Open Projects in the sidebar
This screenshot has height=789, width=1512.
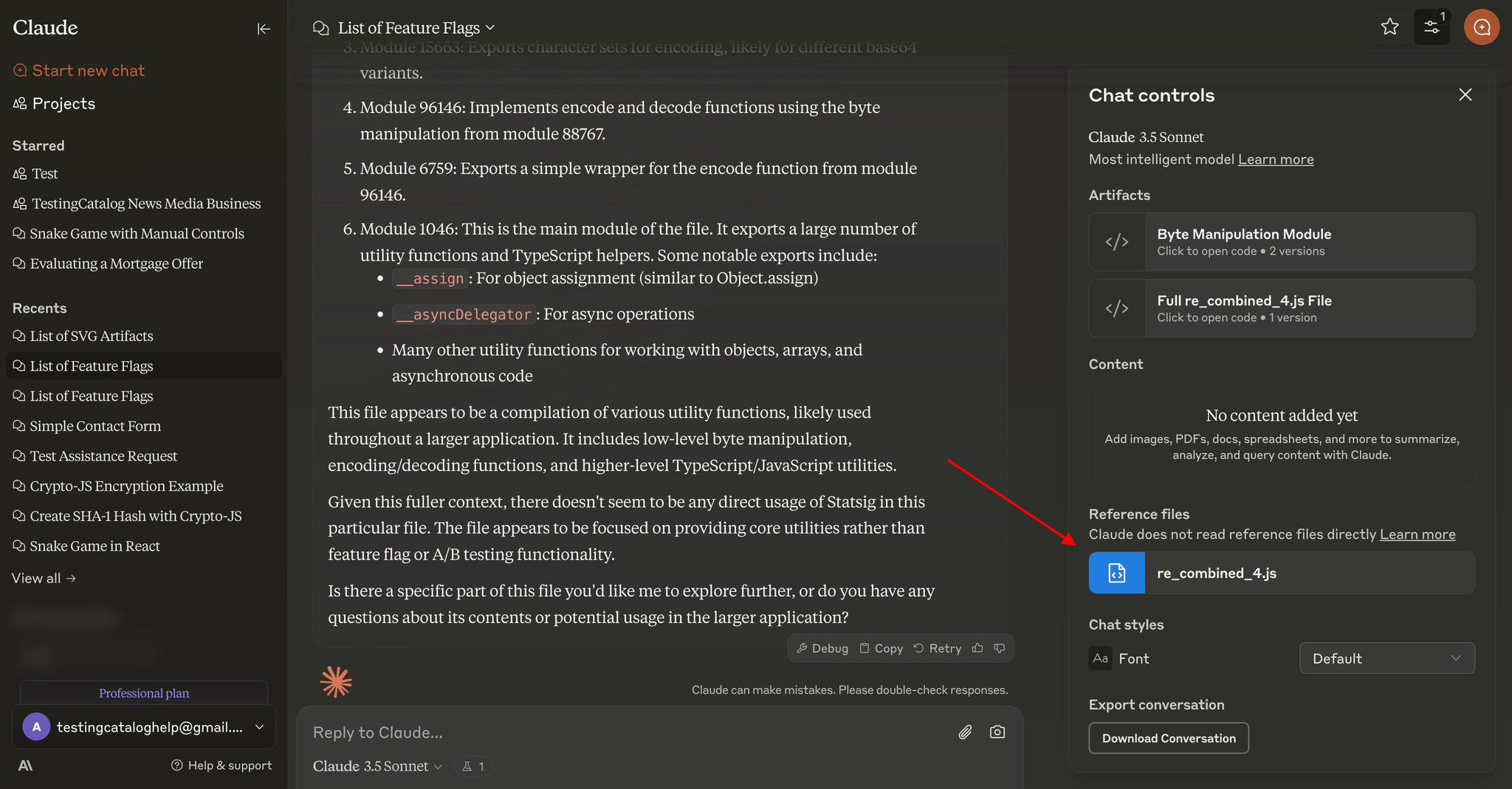tap(55, 103)
